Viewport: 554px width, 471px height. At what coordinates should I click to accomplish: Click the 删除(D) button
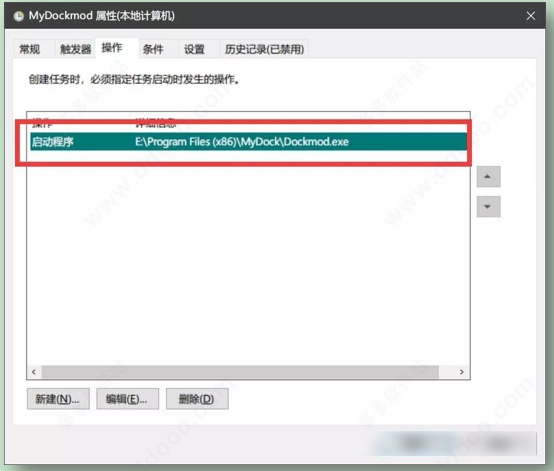(197, 399)
